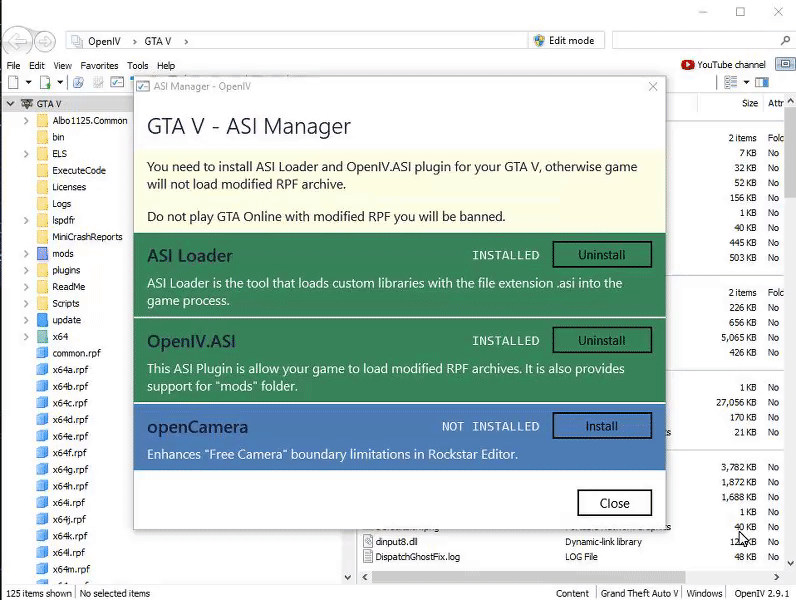Screen dimensions: 796x600
Task: Open the Favorites menu
Action: pyautogui.click(x=99, y=65)
